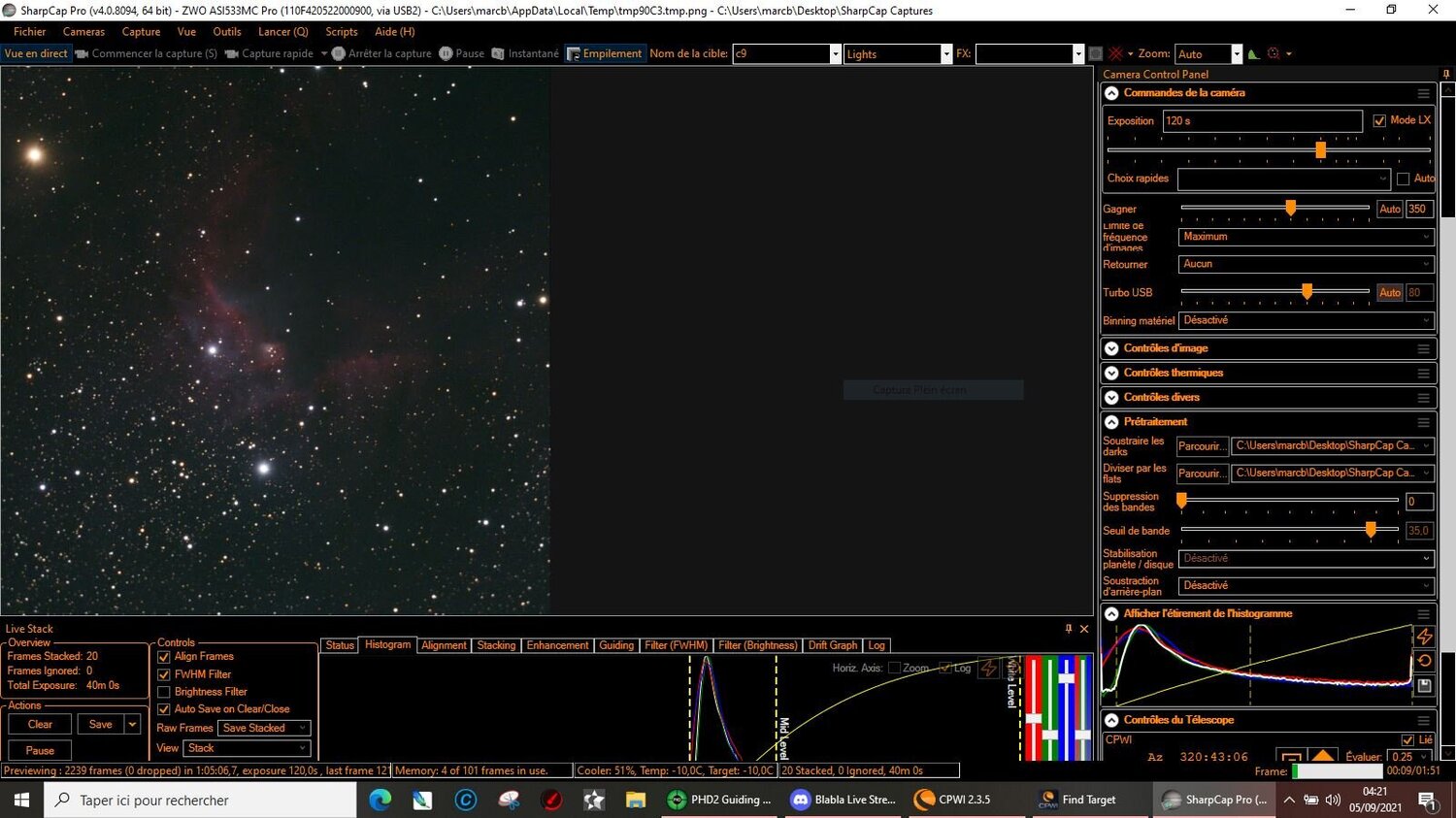This screenshot has height=818, width=1456.
Task: Click the Instantané snapshot camera icon
Action: (x=498, y=53)
